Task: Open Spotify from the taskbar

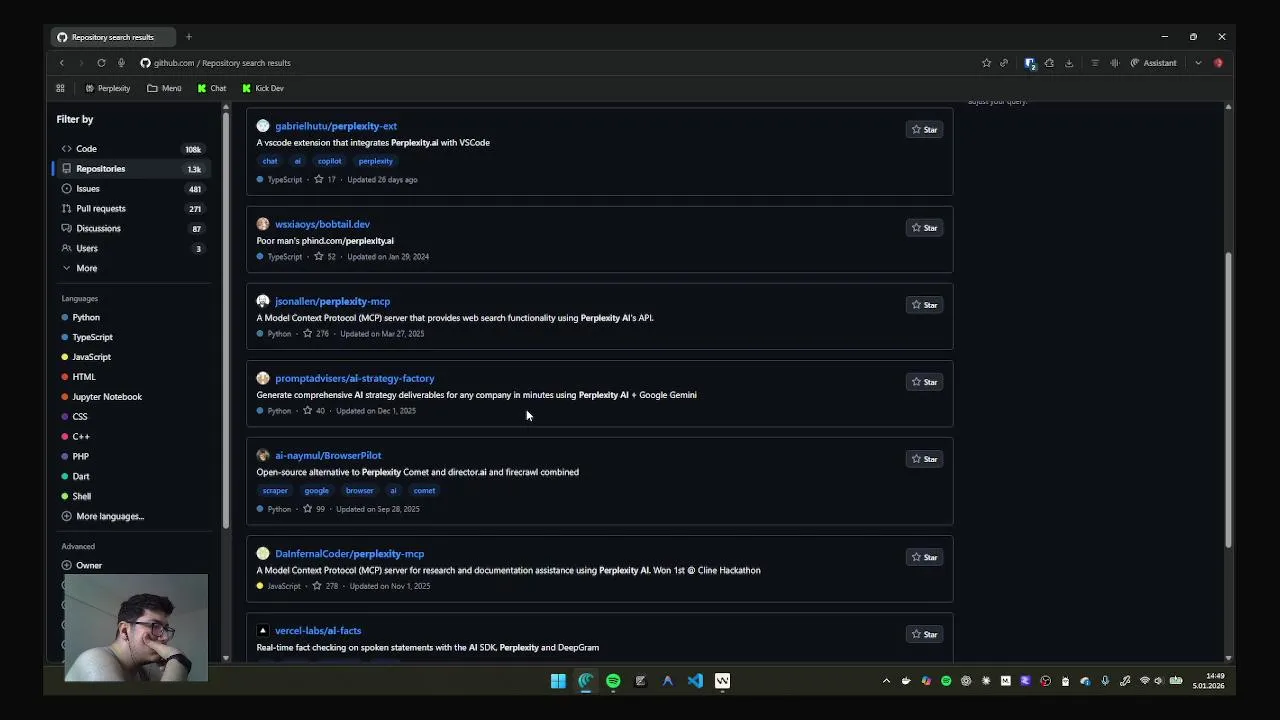Action: [613, 681]
